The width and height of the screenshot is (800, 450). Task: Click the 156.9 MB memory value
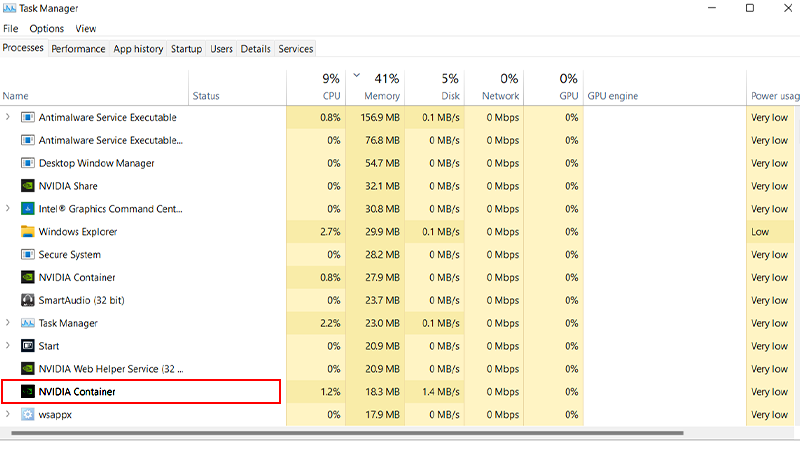point(380,117)
